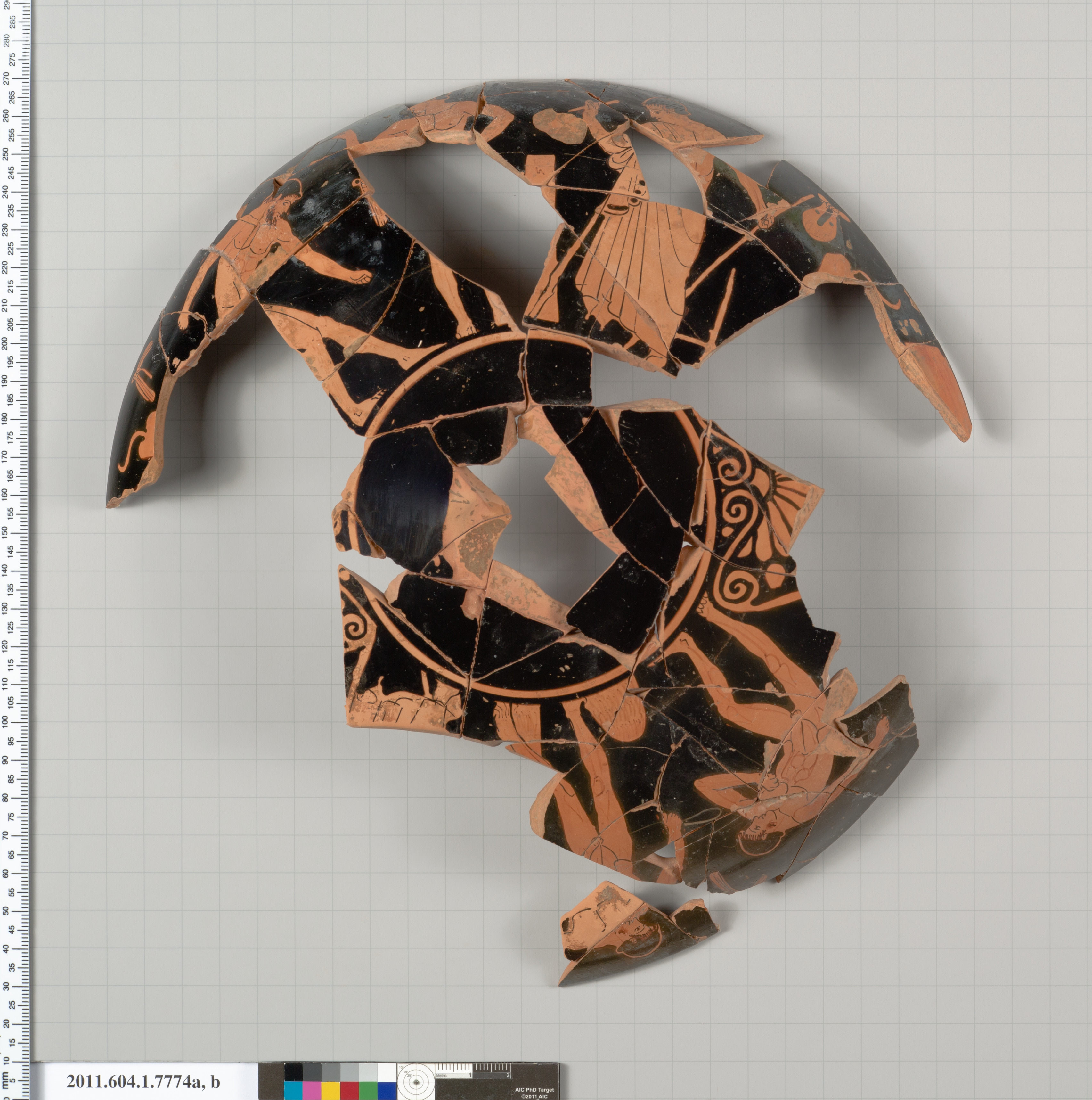Click the white grayscale patch
The width and height of the screenshot is (1092, 1100).
point(387,1072)
